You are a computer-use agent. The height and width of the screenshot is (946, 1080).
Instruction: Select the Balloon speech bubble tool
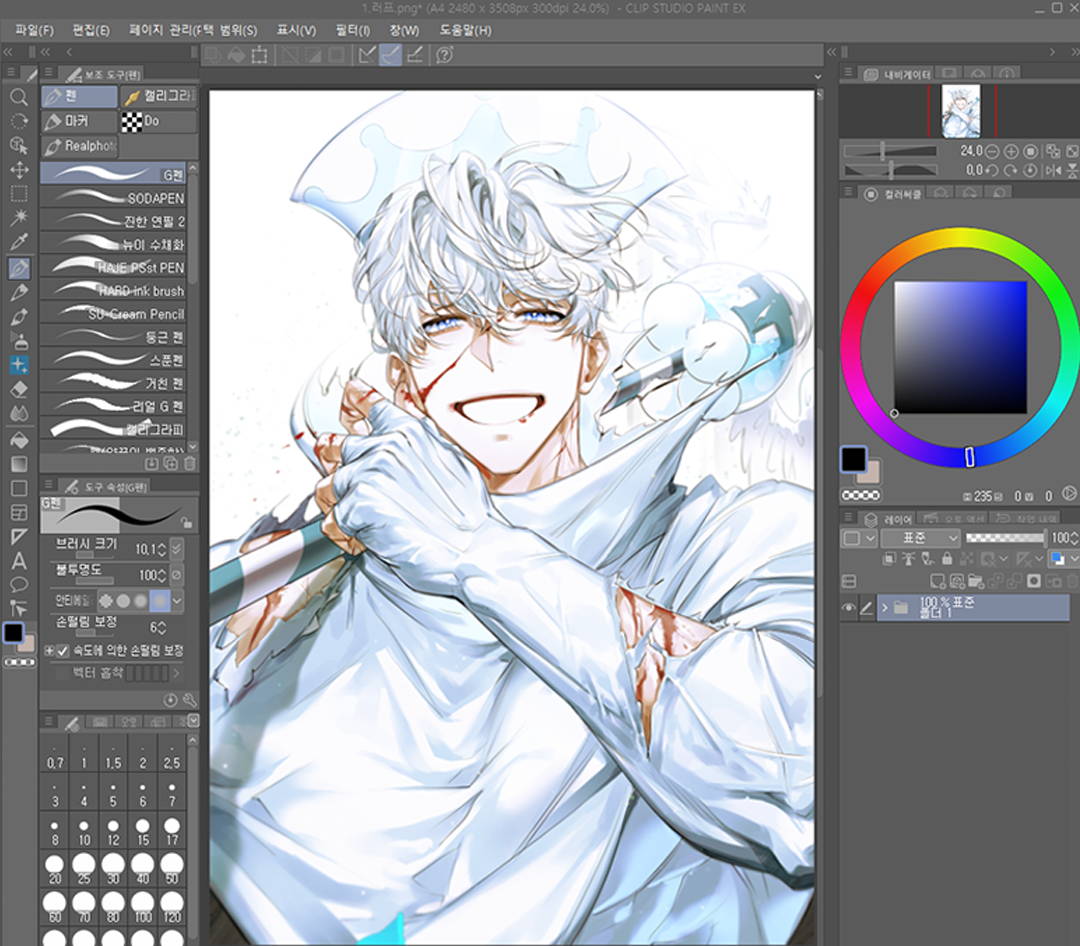pos(19,585)
